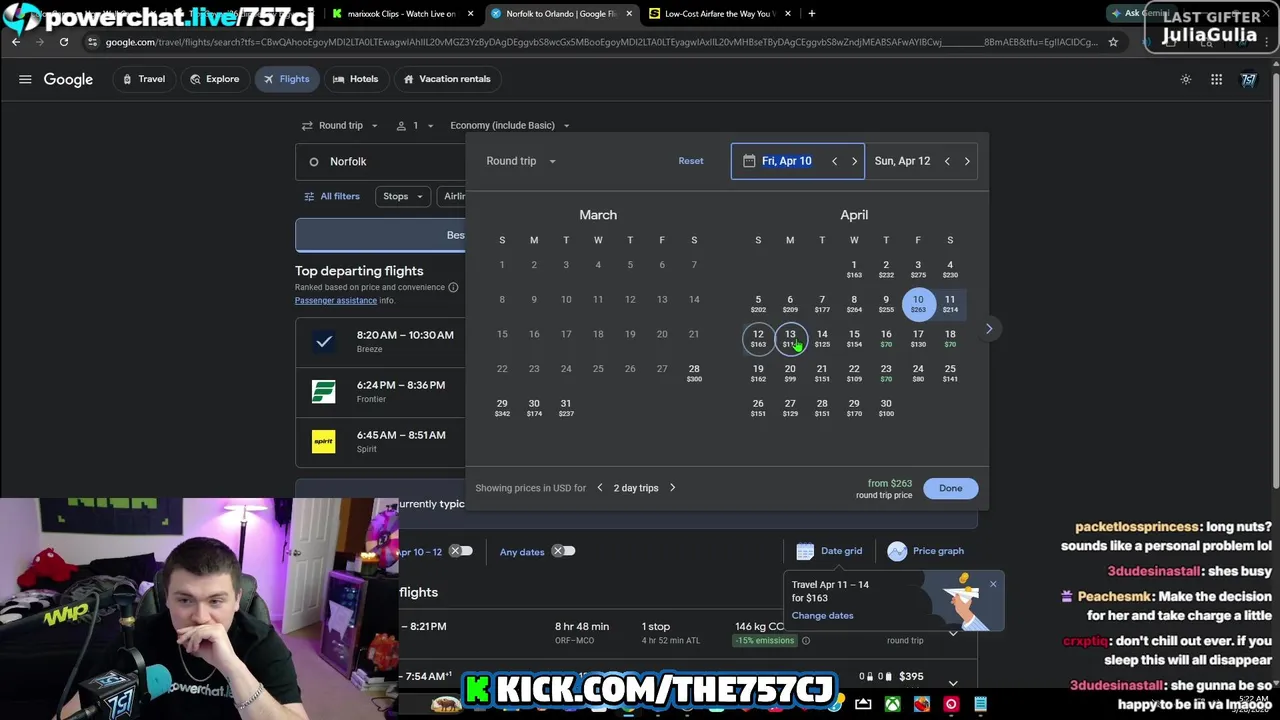The image size is (1280, 720).
Task: Show info about flight ranking
Action: pos(453,287)
